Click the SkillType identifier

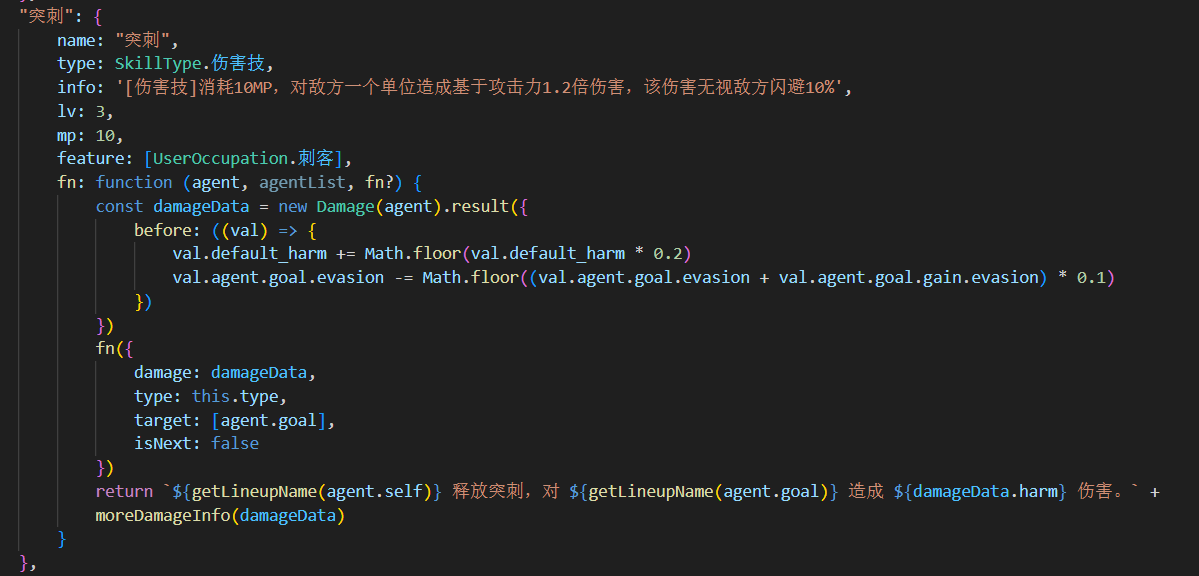point(152,63)
